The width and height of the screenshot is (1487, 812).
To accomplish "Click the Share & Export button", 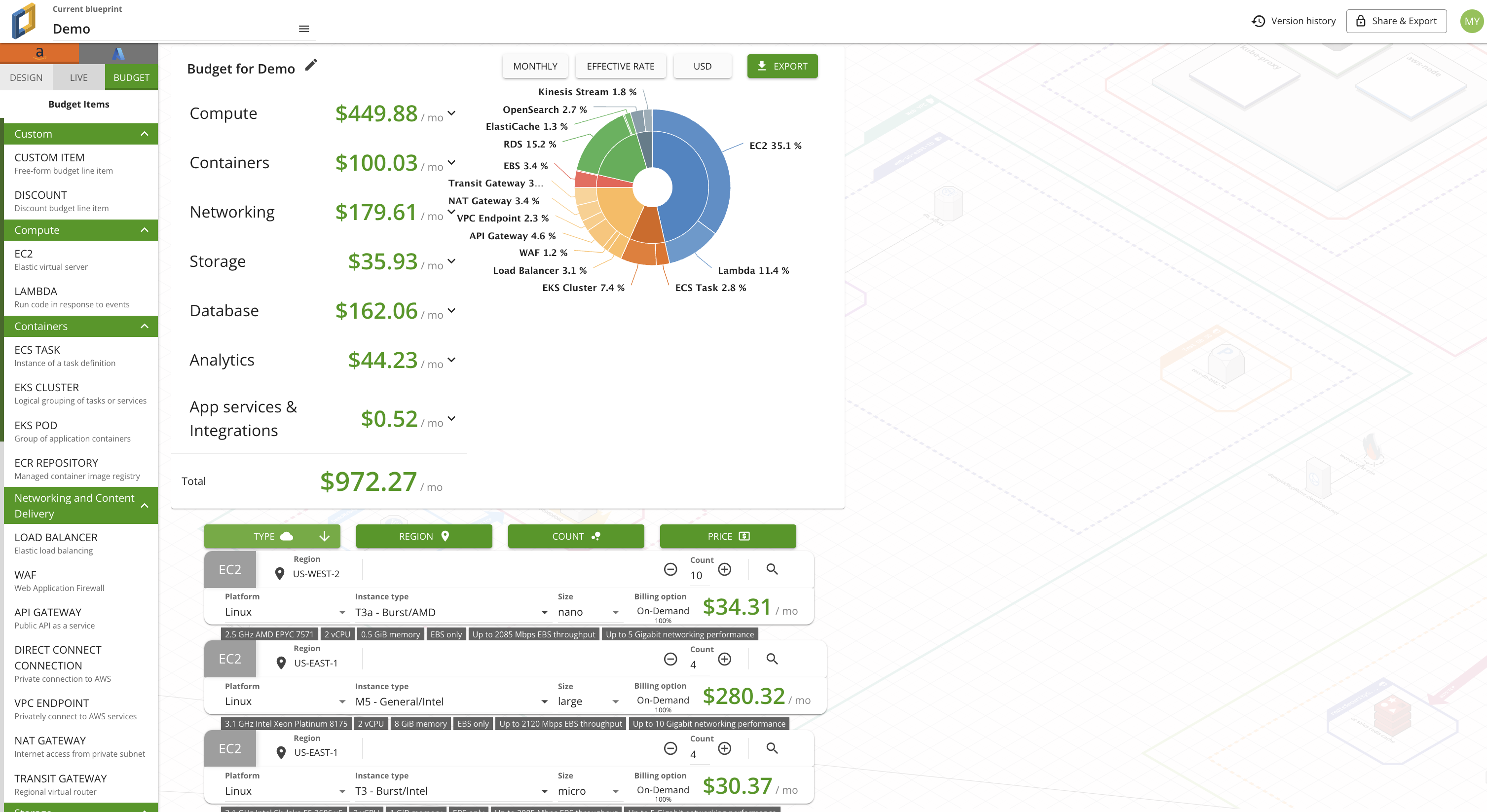I will 1396,21.
